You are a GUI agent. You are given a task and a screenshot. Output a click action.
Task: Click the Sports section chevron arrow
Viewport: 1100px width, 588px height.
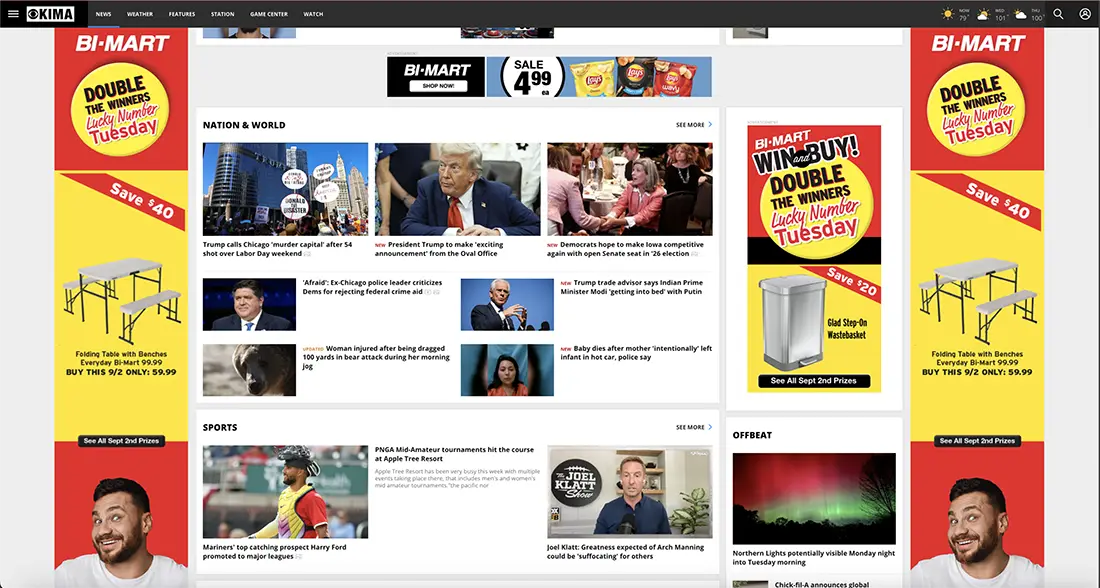710,427
